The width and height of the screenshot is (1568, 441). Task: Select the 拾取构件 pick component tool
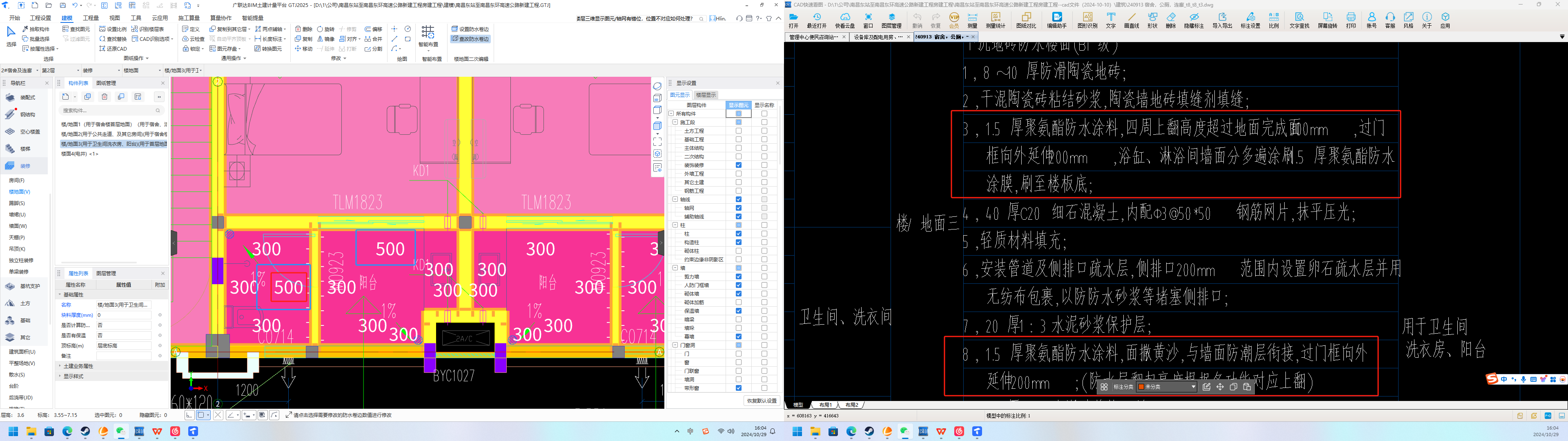[x=36, y=29]
